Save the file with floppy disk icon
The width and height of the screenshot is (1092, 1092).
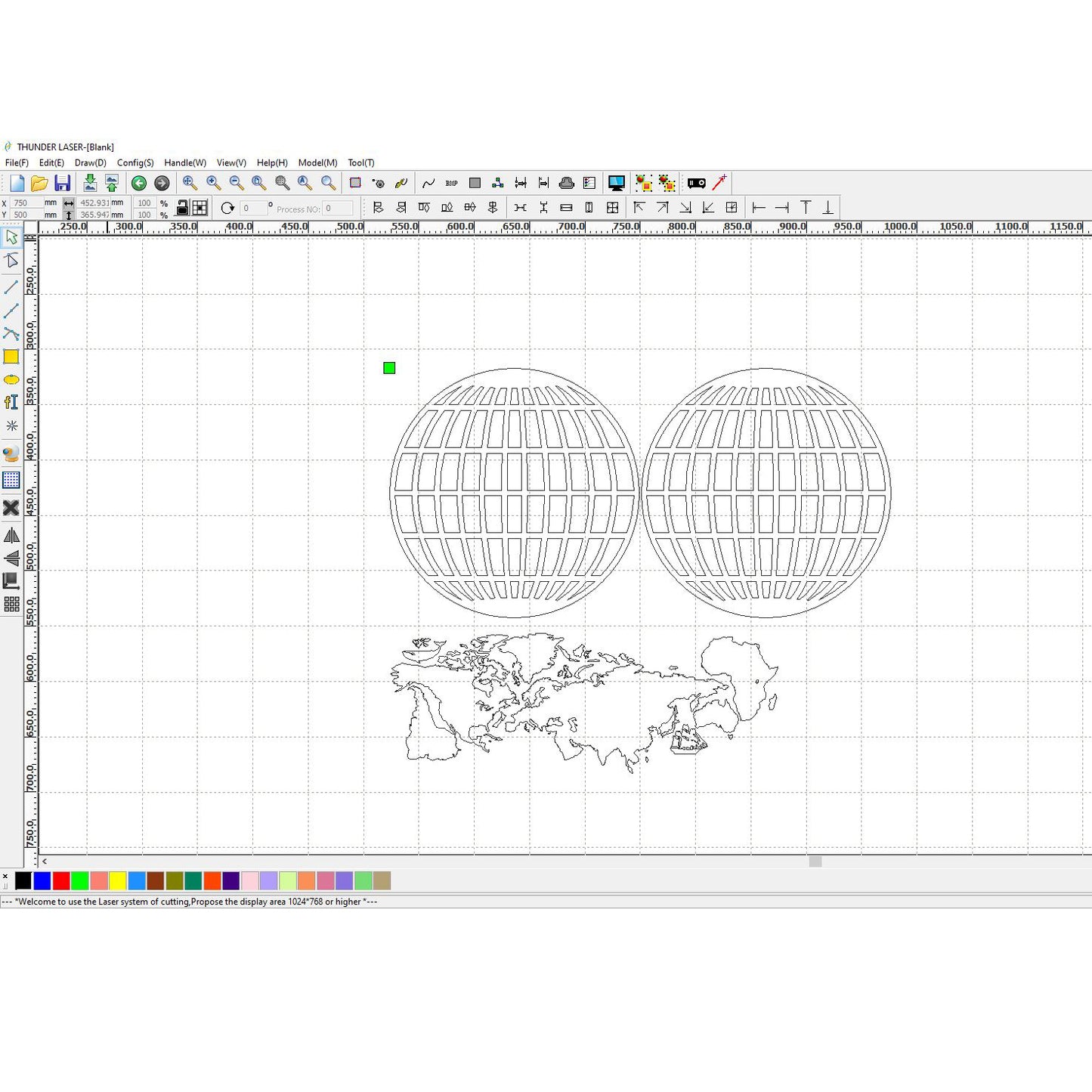(x=62, y=183)
